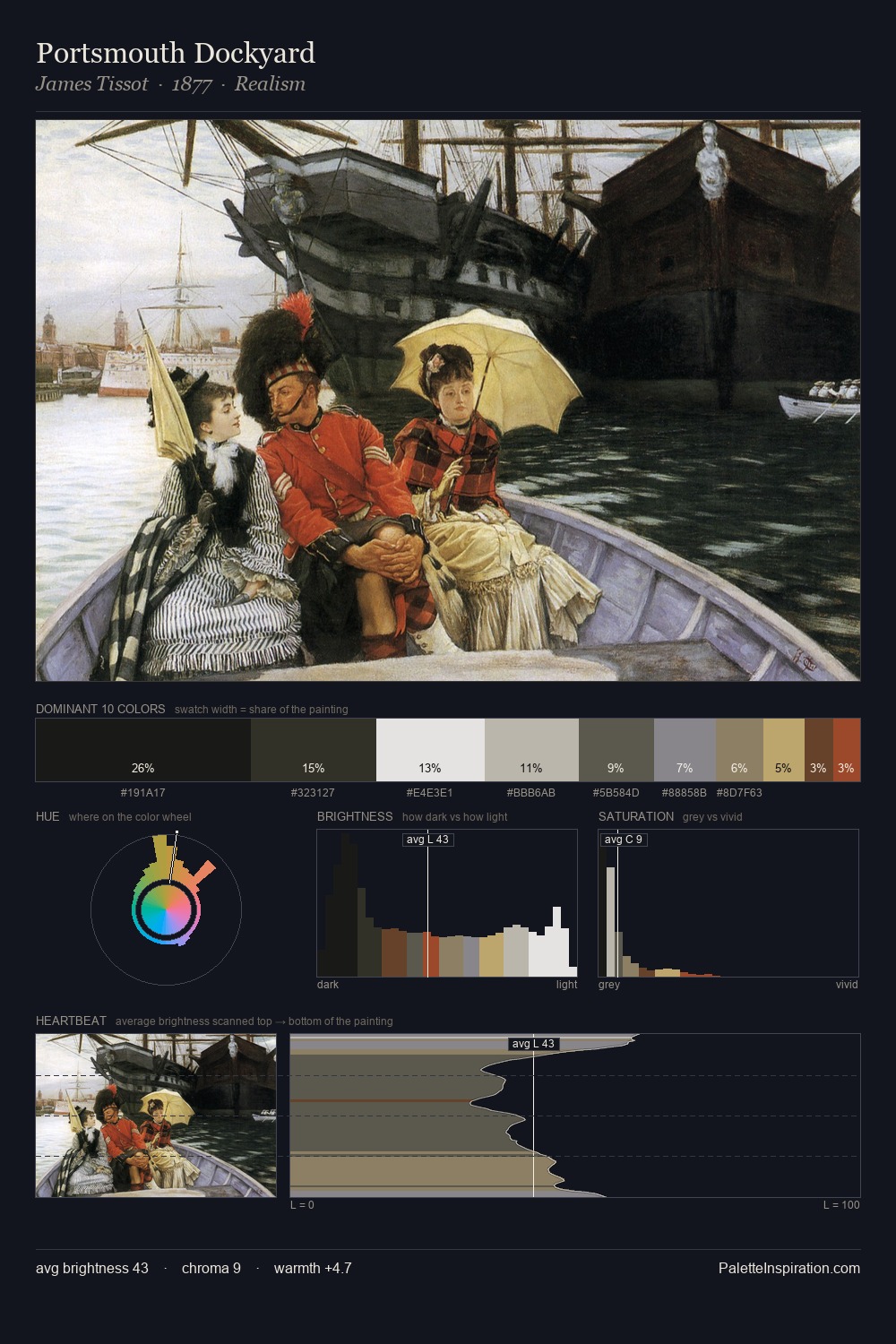Select the 7% grey swatch #88858B
This screenshot has width=896, height=1344.
point(685,750)
